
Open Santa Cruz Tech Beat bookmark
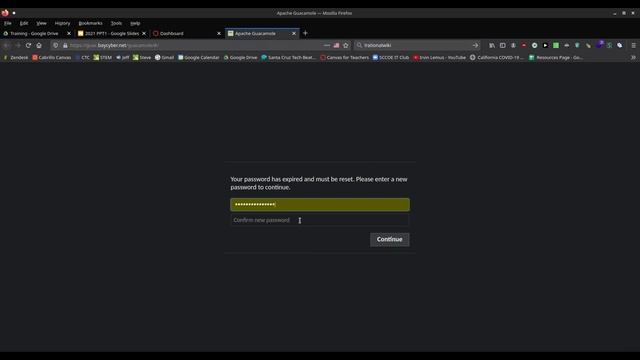[x=289, y=58]
